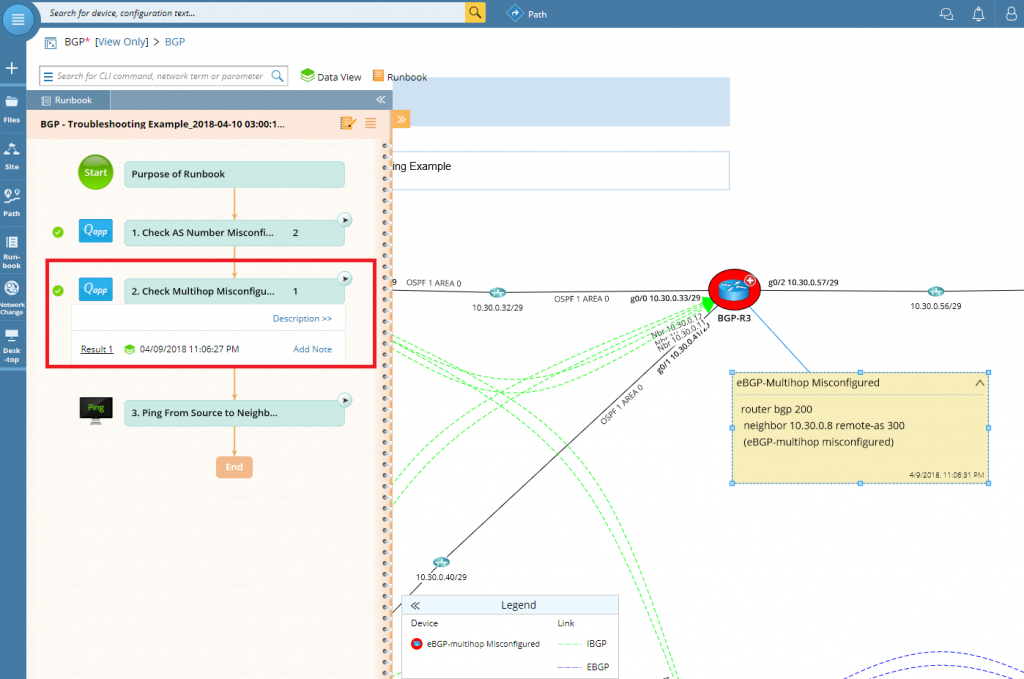Open Runbook from the toolbar

[x=400, y=76]
